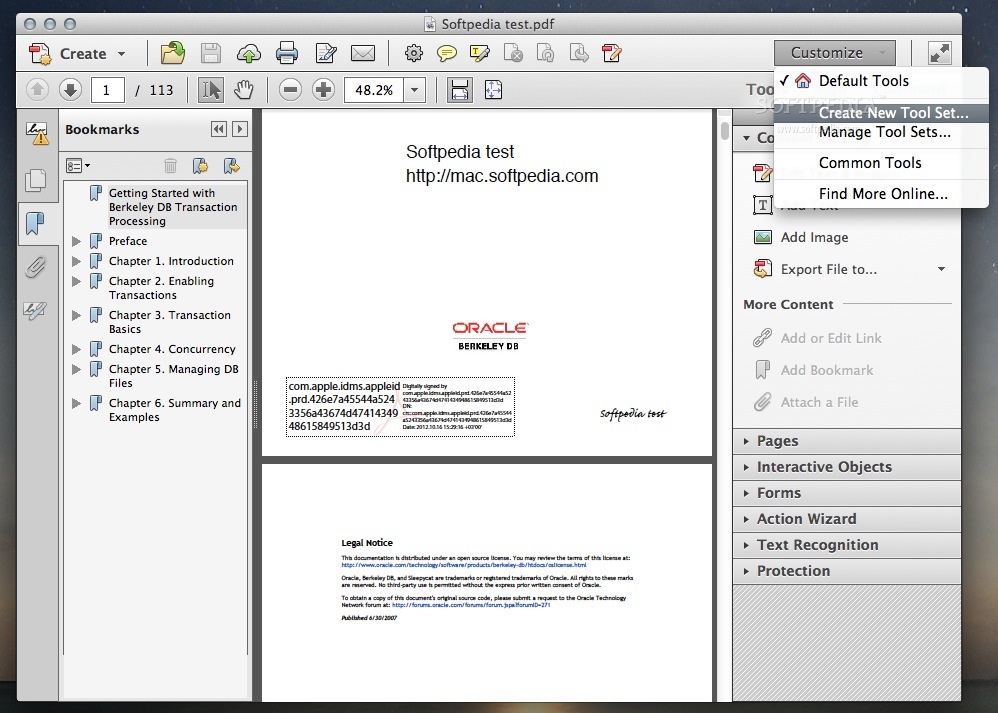
Task: Choose Find More Online
Action: click(881, 194)
